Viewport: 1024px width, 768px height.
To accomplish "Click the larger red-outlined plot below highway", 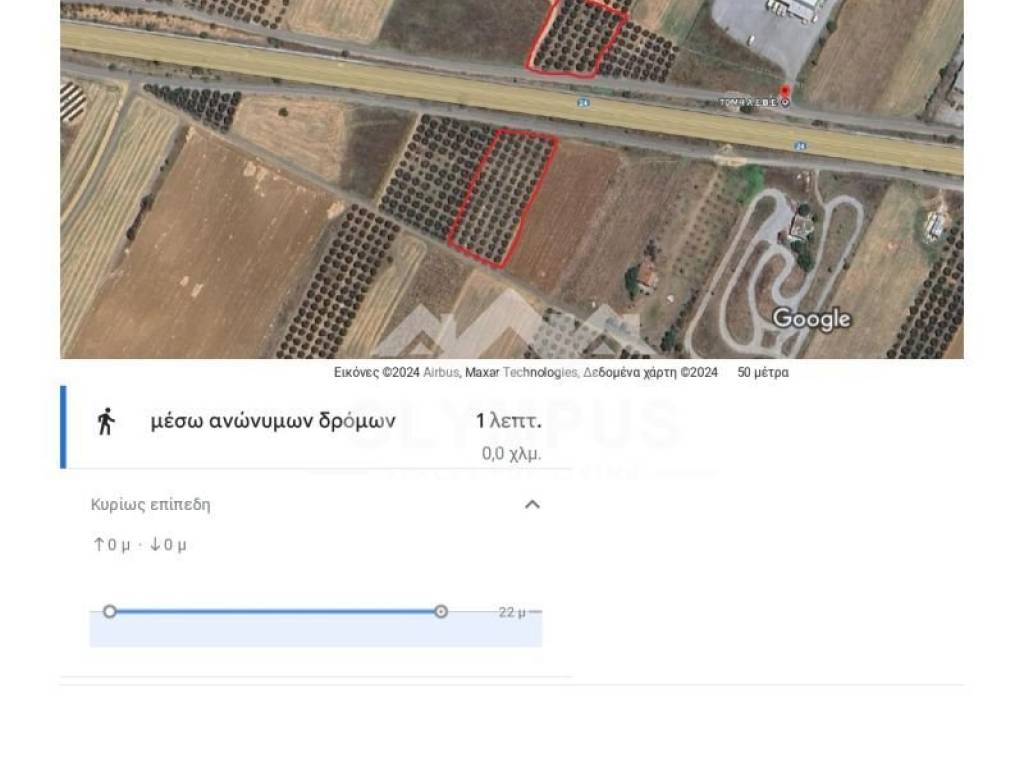I will tap(501, 198).
